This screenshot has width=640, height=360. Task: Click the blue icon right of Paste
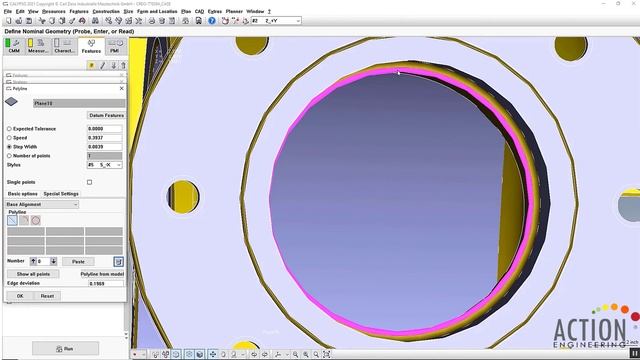(118, 262)
